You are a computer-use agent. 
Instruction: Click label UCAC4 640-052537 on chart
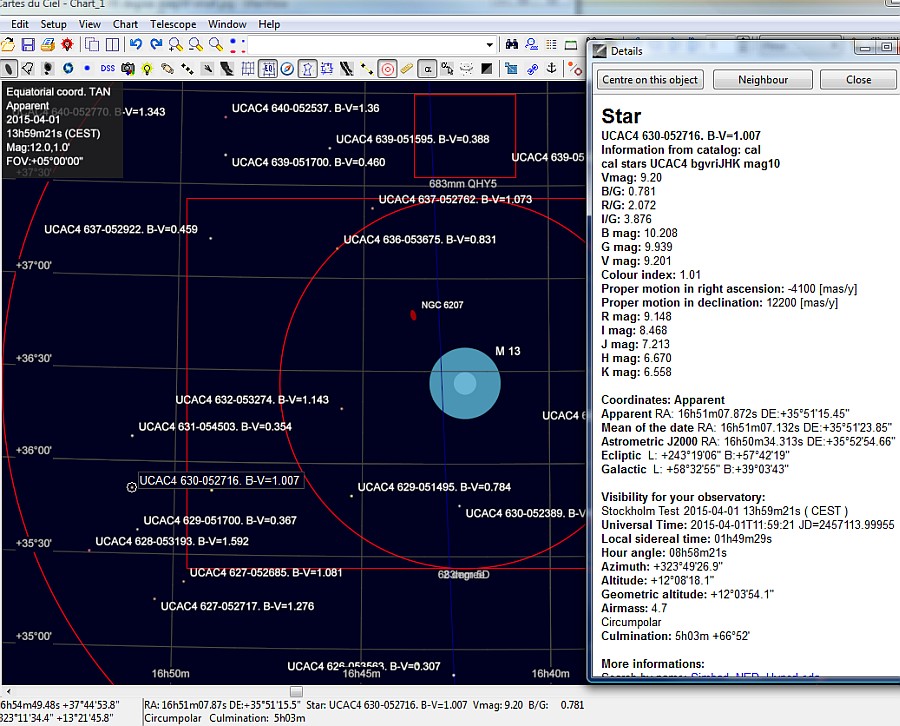(305, 108)
